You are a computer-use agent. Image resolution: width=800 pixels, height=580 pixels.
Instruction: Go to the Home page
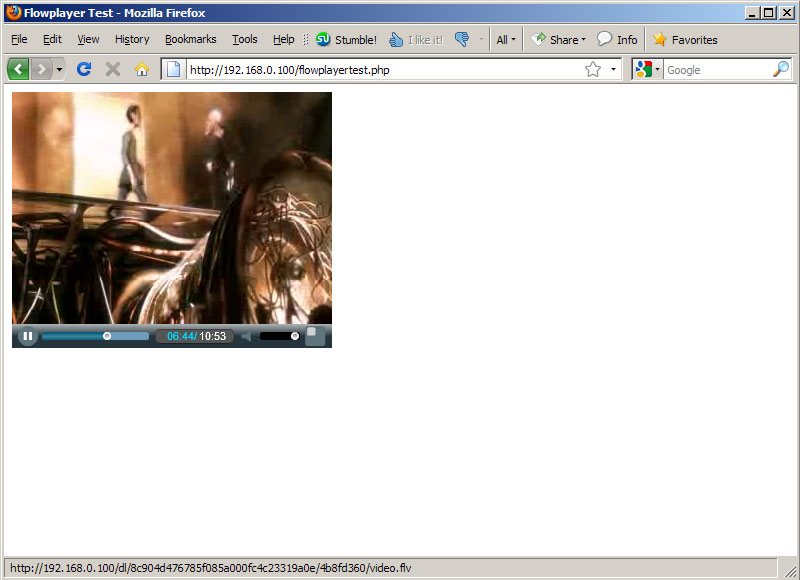click(x=142, y=69)
